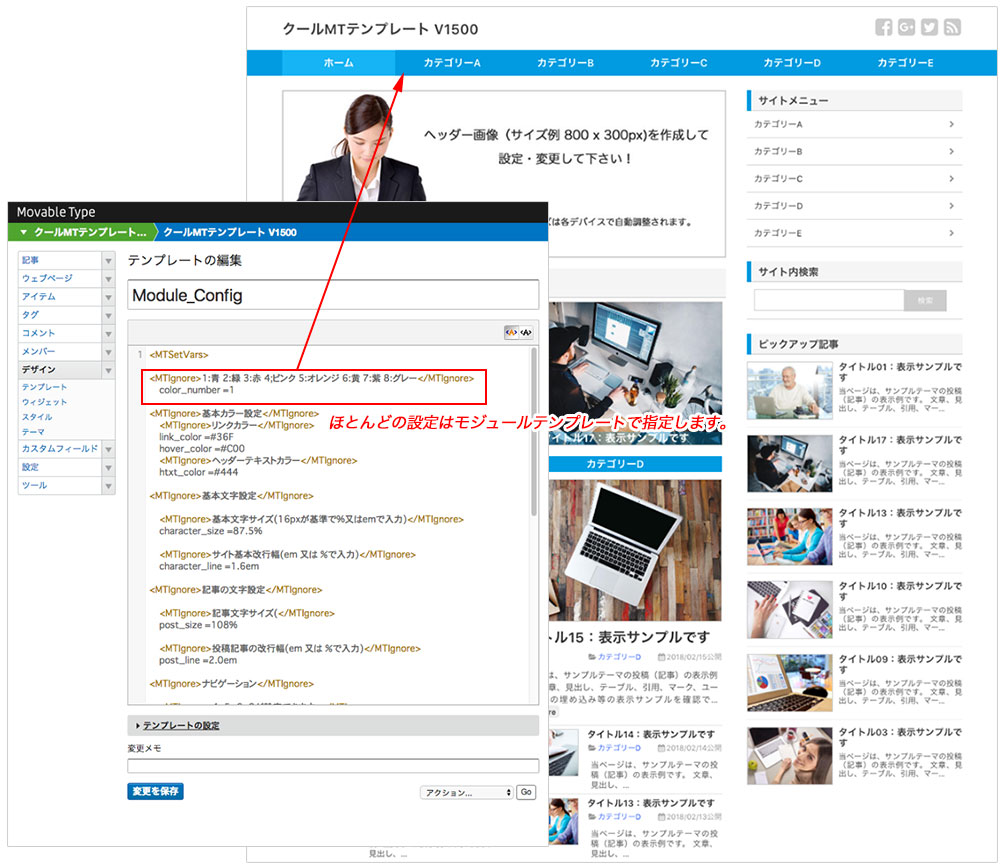Expand the カスタムフィールド menu arrow
This screenshot has width=1000, height=865.
coord(108,449)
